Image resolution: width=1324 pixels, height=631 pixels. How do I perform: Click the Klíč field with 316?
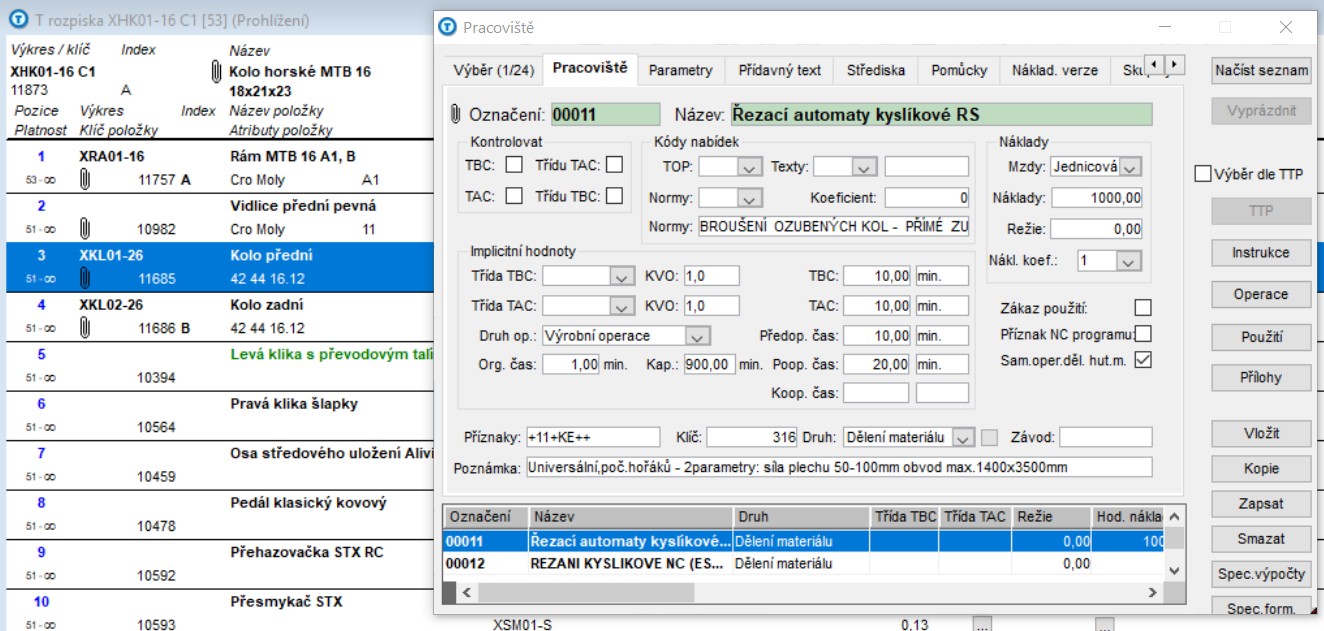tap(753, 437)
